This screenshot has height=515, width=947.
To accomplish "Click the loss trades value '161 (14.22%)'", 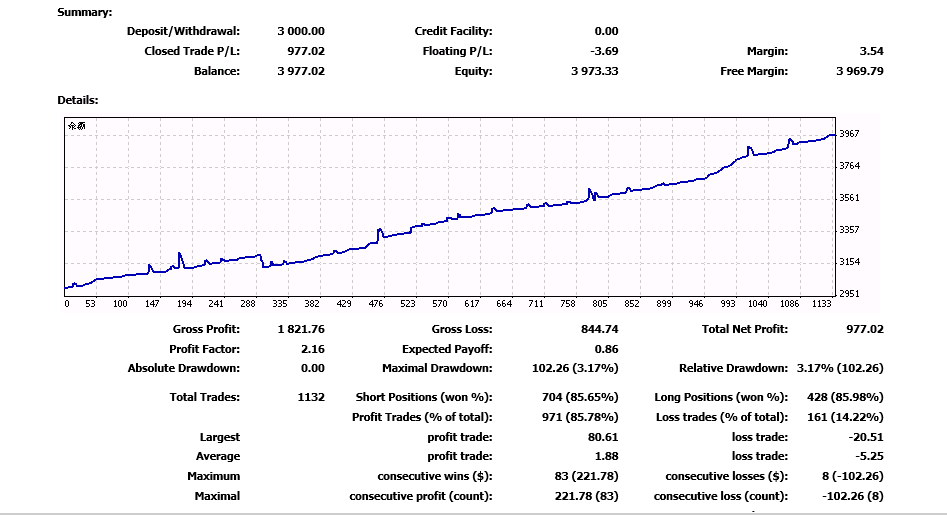I will pyautogui.click(x=845, y=417).
